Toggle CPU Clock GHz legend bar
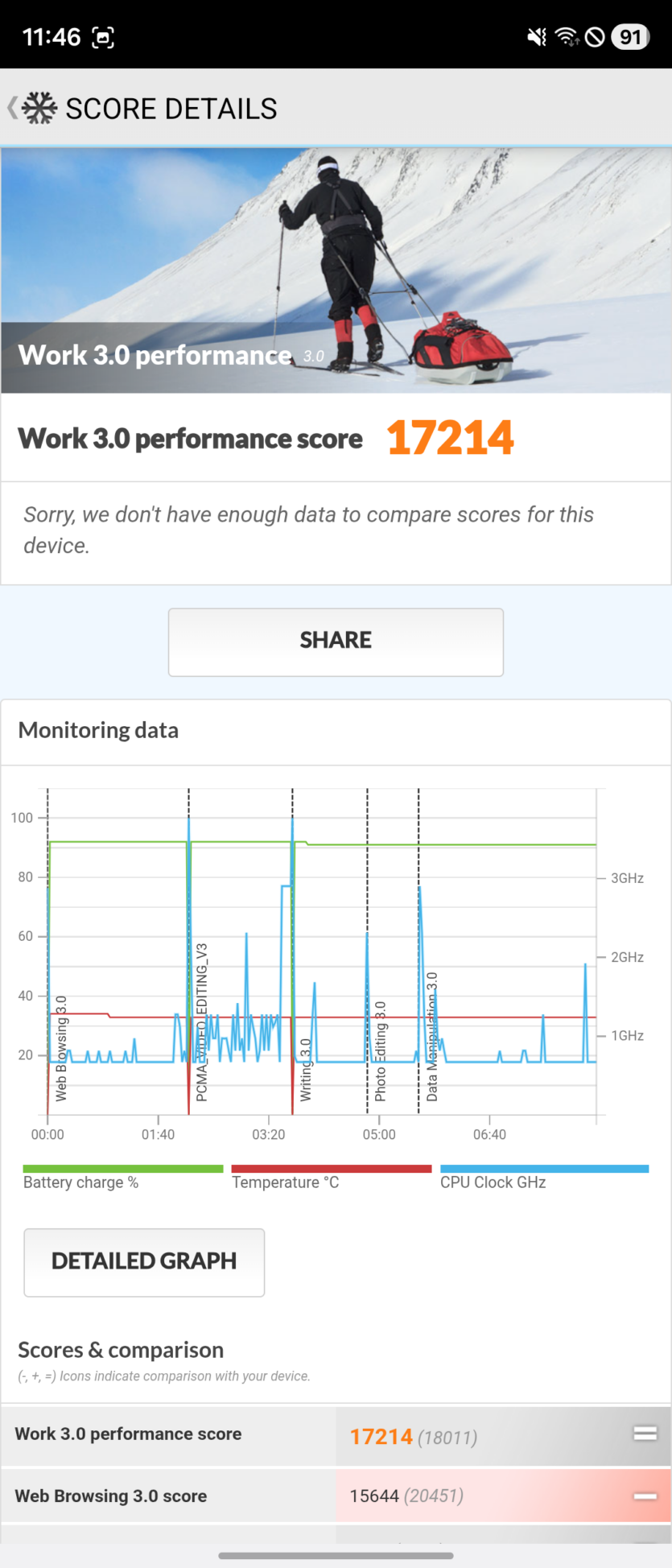Viewport: 672px width, 1568px height. click(544, 1169)
